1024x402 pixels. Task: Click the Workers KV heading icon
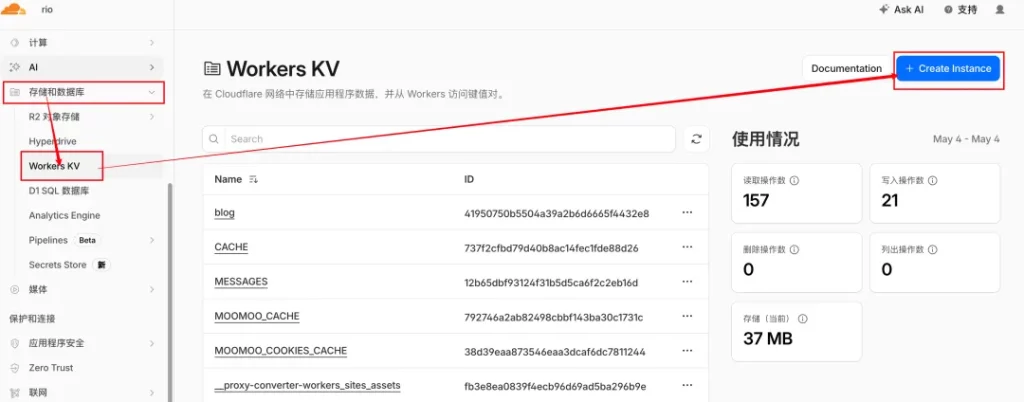point(212,69)
